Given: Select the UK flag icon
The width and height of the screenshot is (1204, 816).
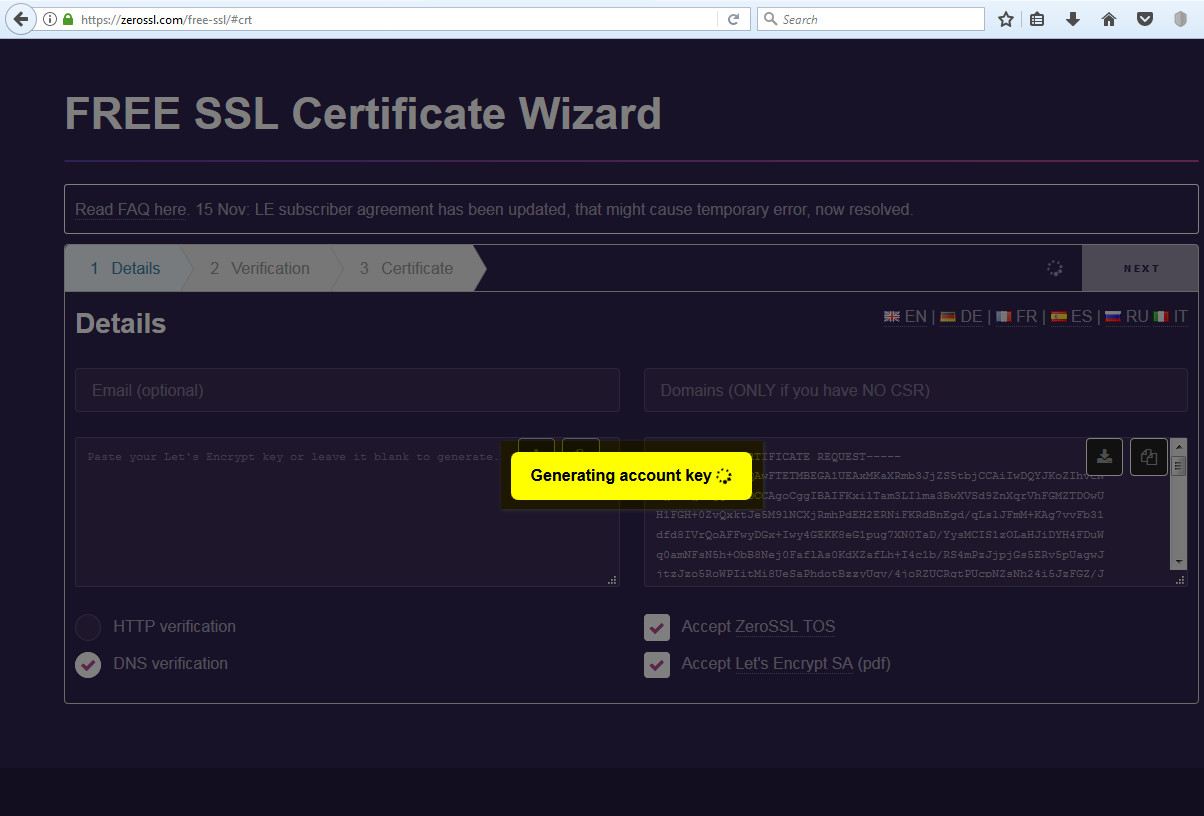Looking at the screenshot, I should 892,317.
